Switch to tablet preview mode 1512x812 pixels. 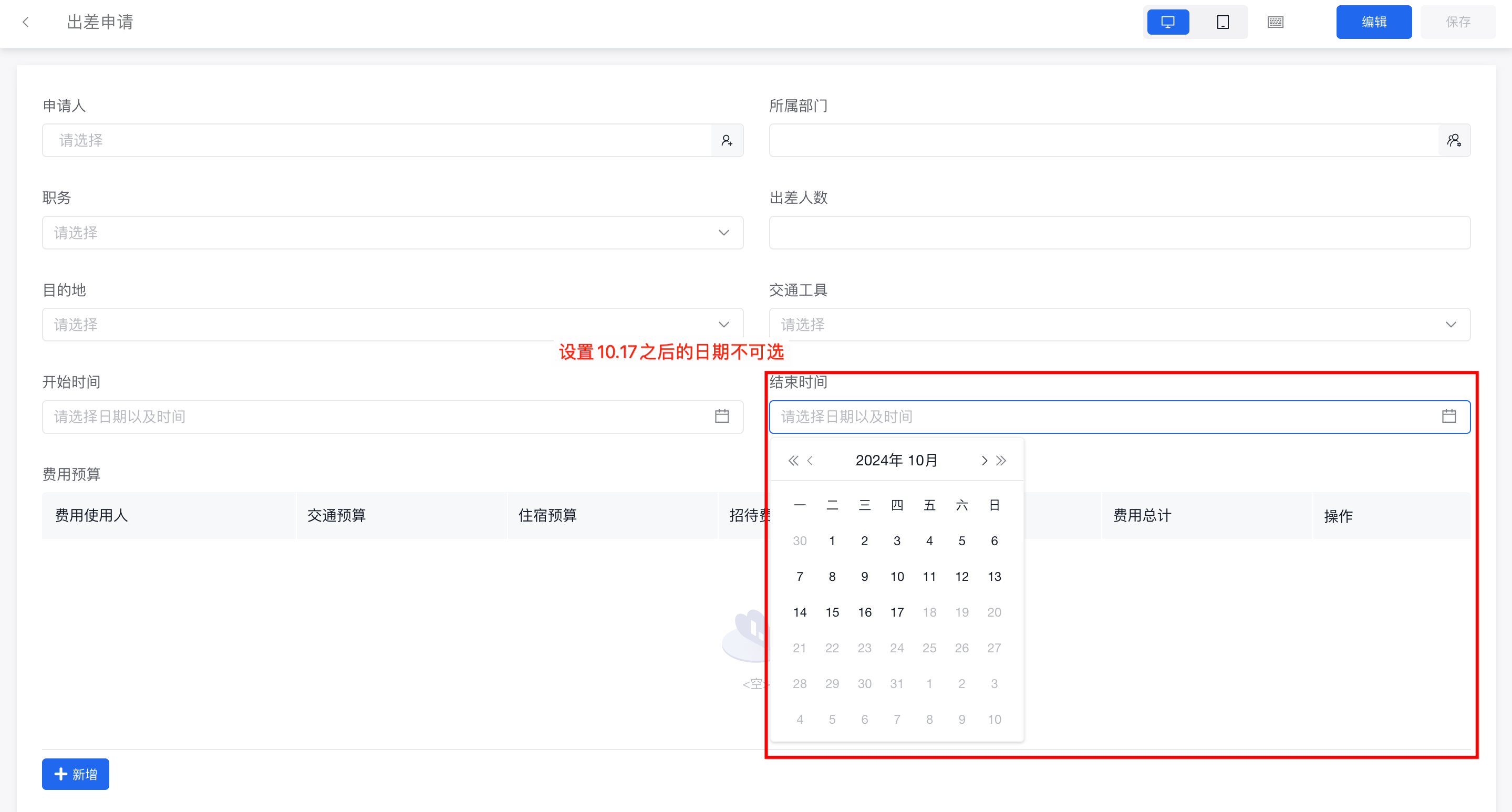click(x=1223, y=22)
